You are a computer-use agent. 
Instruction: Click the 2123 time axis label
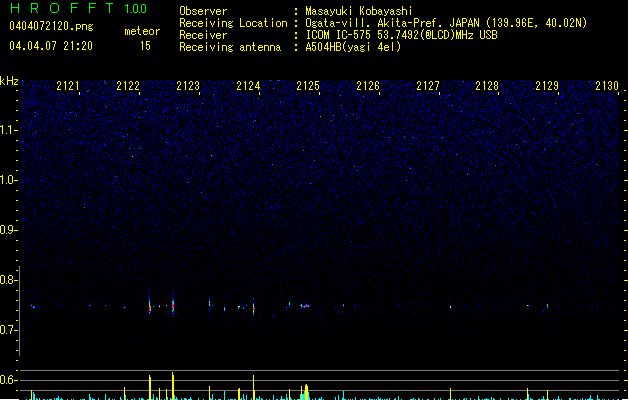[x=188, y=86]
